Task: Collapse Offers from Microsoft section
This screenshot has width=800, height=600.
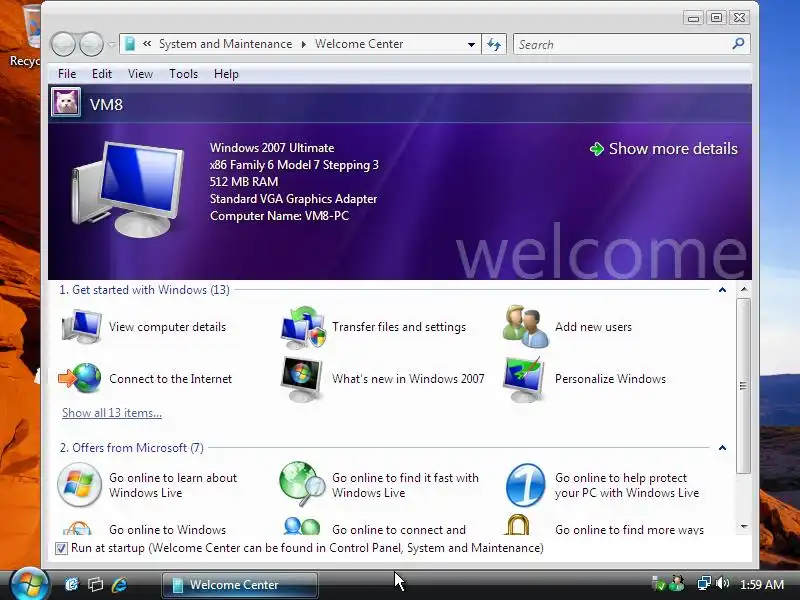Action: tap(722, 448)
